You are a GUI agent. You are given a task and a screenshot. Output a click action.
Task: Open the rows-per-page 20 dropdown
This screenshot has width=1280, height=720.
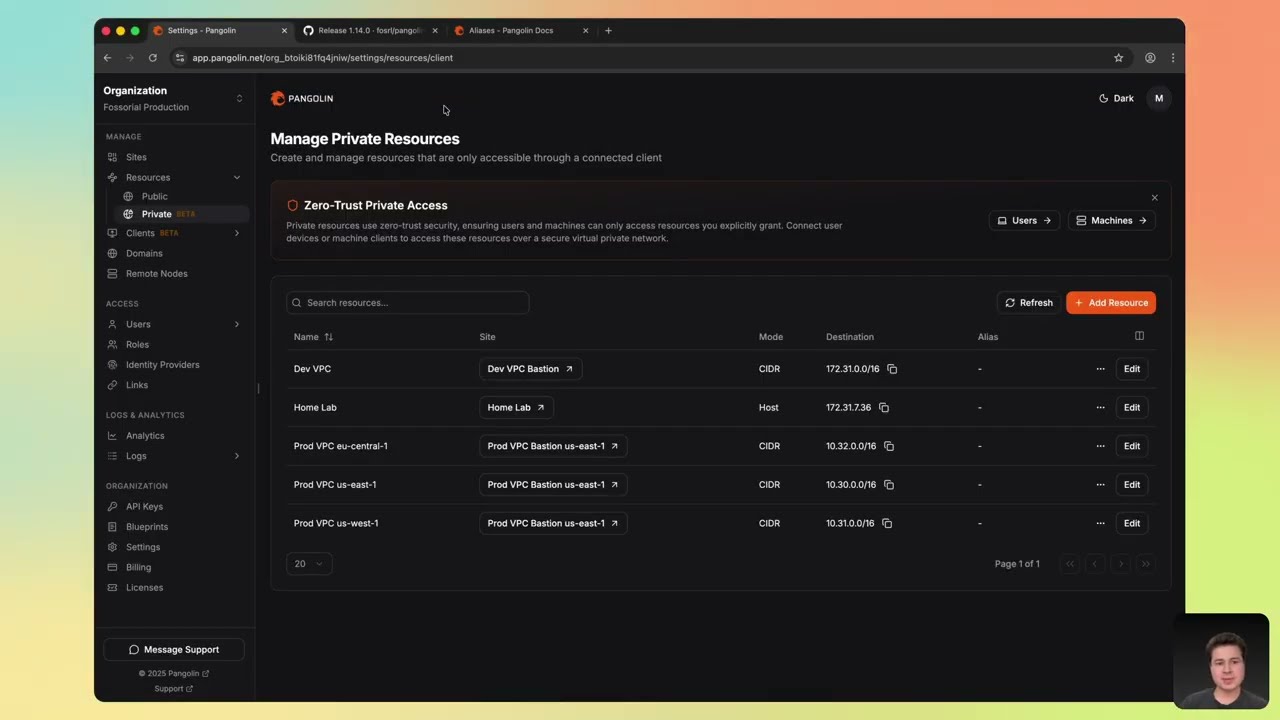coord(309,564)
